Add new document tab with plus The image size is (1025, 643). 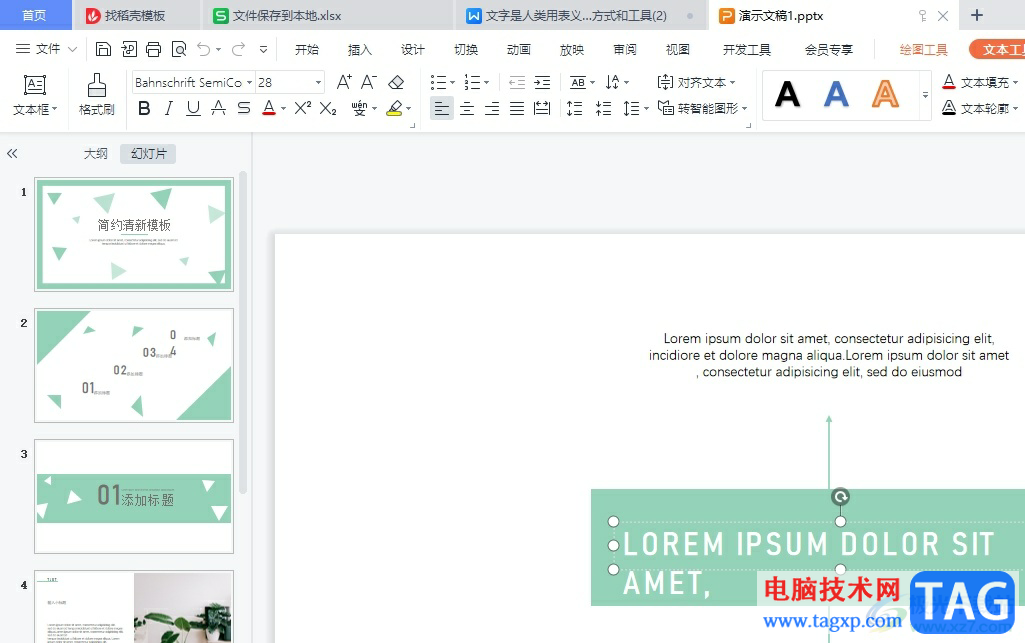pos(977,15)
